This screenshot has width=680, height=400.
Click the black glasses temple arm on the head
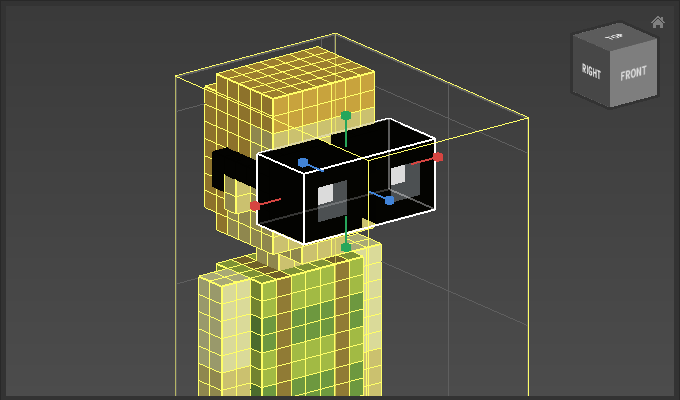(x=228, y=165)
